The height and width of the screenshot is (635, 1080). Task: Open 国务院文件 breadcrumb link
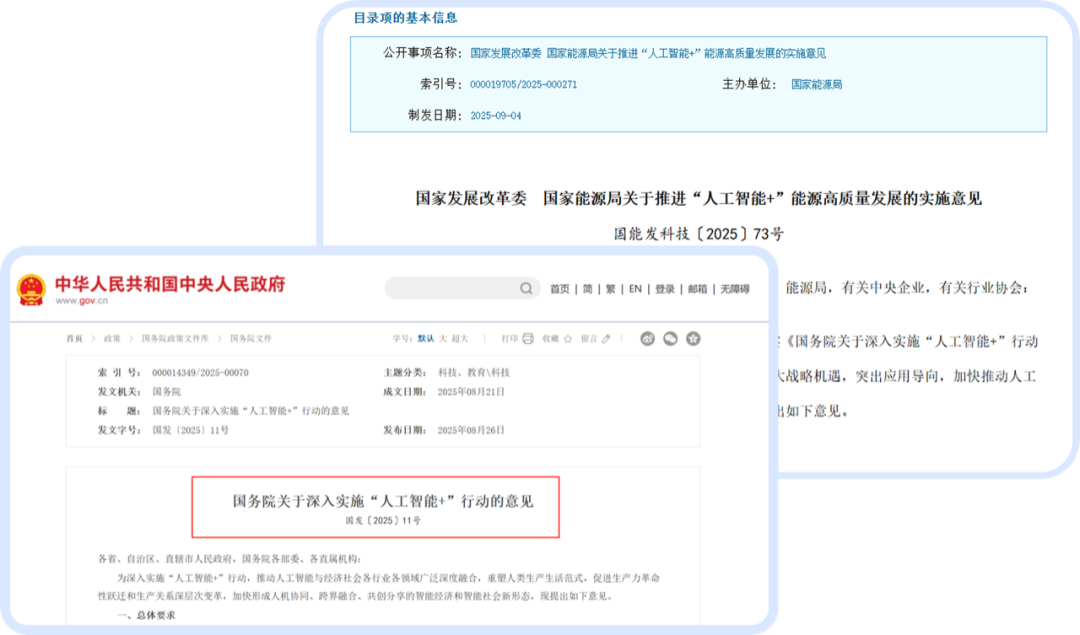pos(251,339)
